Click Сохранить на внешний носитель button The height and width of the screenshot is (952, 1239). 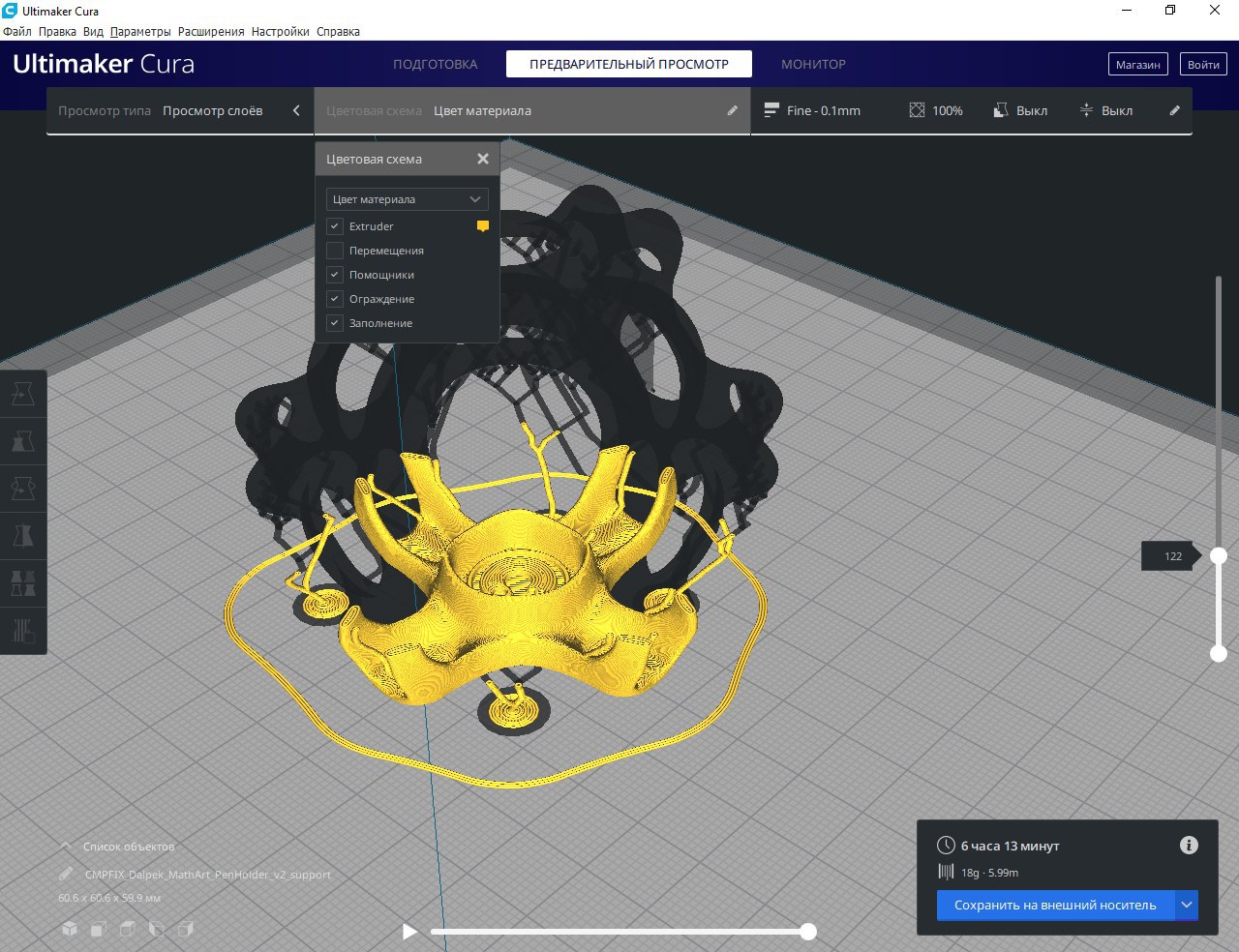[x=1055, y=905]
